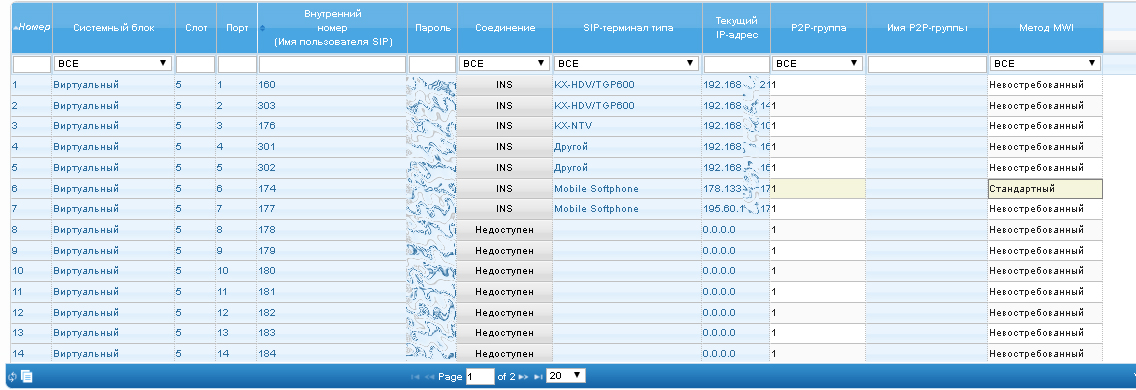
Task: Click the Имя P2P-группы column header
Action: click(x=927, y=28)
